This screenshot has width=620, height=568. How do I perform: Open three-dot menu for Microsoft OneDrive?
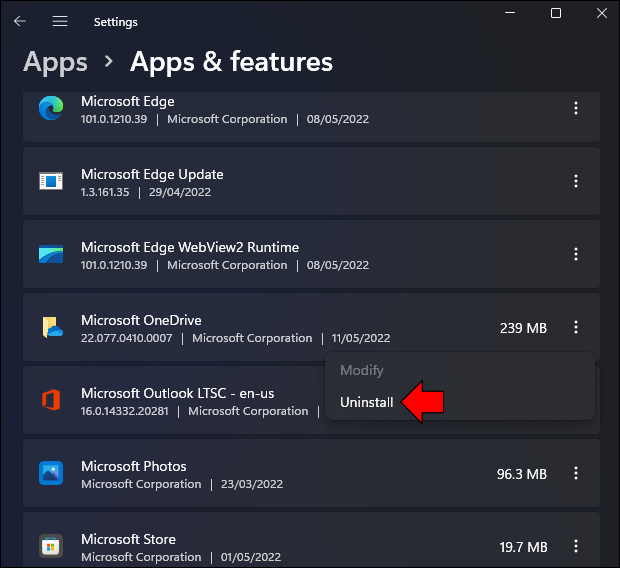(576, 327)
